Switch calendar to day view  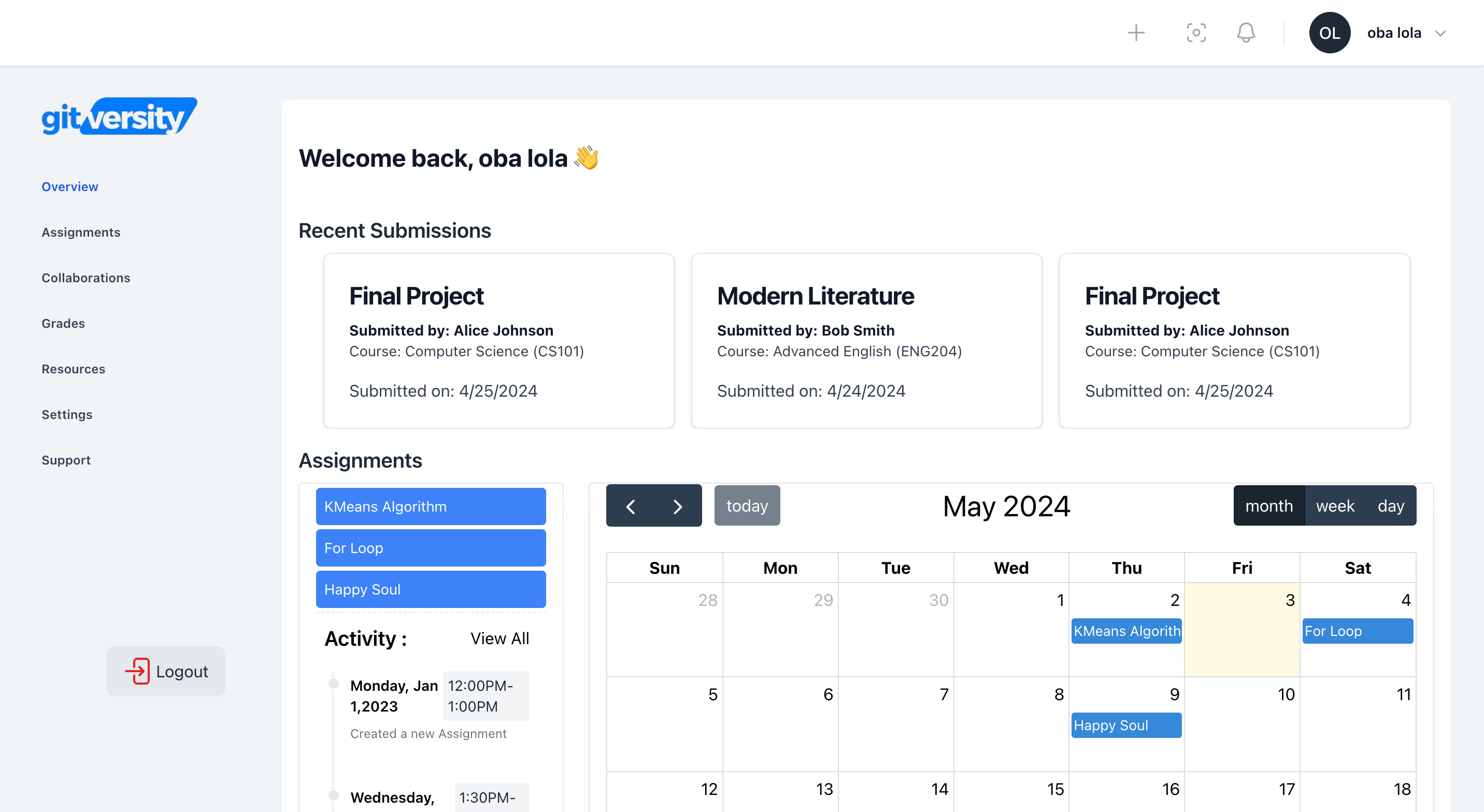coord(1390,505)
